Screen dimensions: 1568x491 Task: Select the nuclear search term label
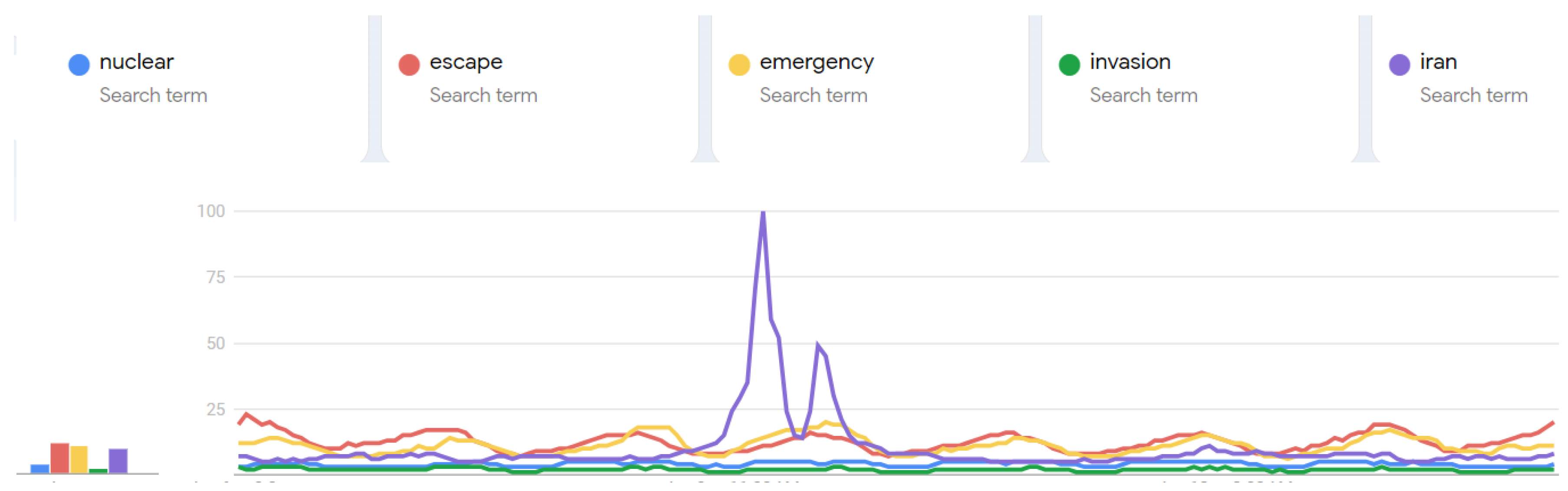pos(136,62)
